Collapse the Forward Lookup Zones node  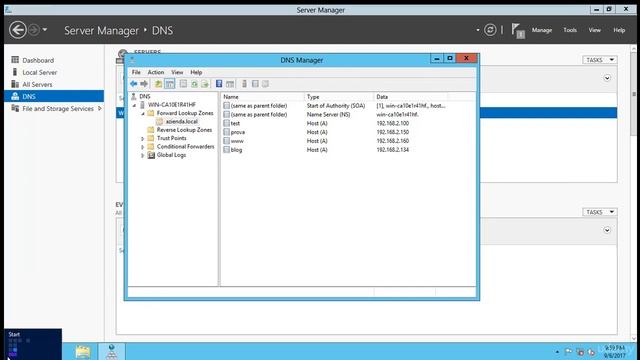[x=143, y=113]
